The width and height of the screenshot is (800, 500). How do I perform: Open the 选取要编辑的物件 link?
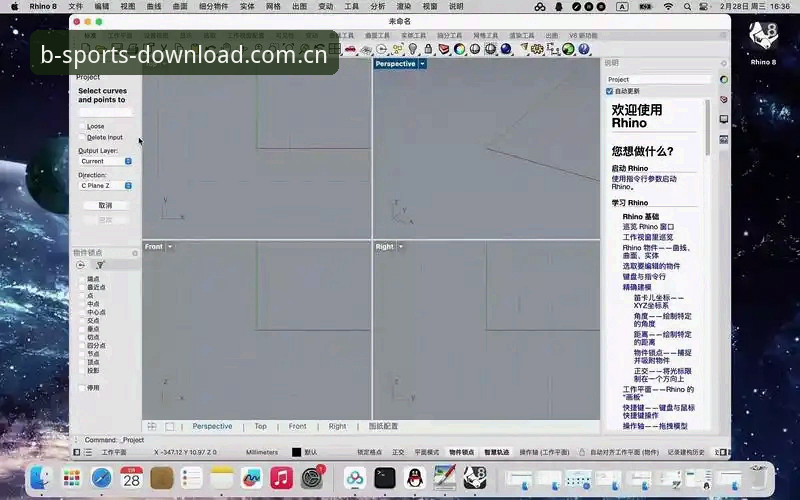coord(651,266)
